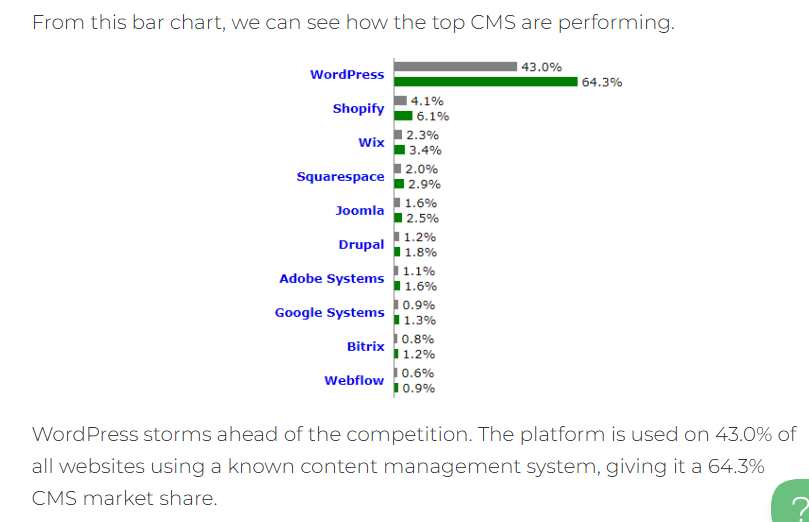809x522 pixels.
Task: Open the Google Systems link
Action: point(329,313)
